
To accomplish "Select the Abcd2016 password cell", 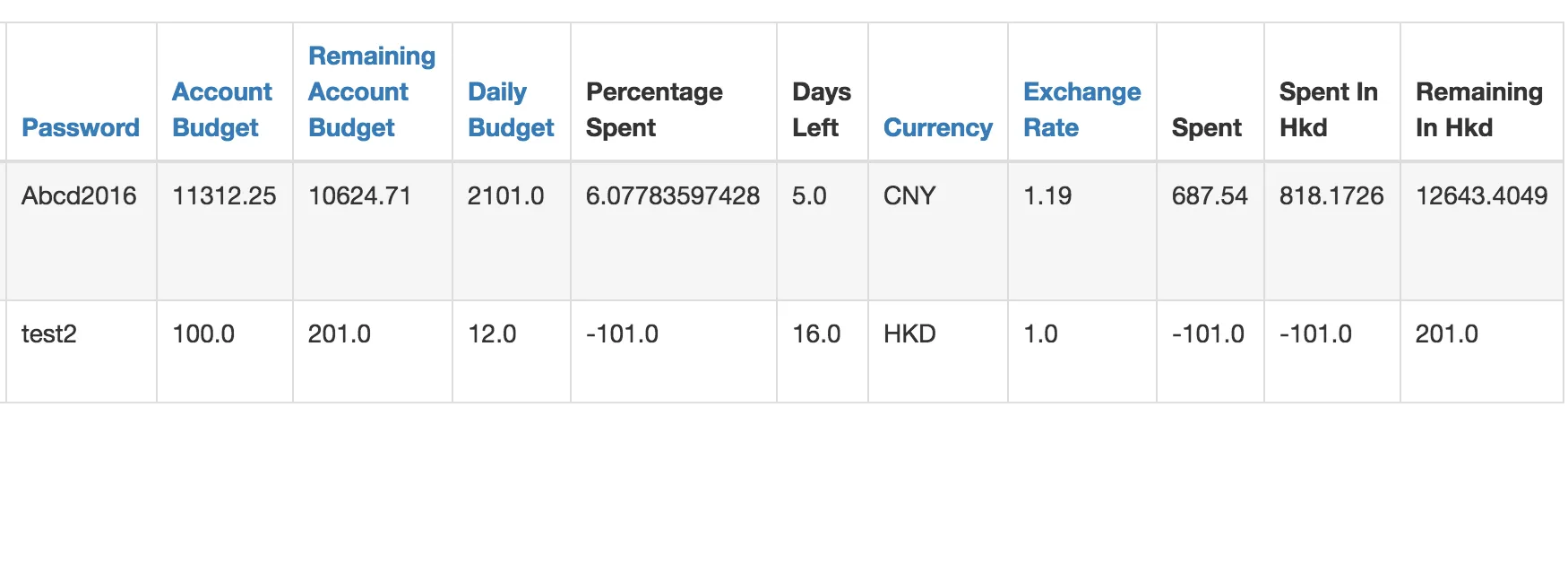I will (79, 195).
